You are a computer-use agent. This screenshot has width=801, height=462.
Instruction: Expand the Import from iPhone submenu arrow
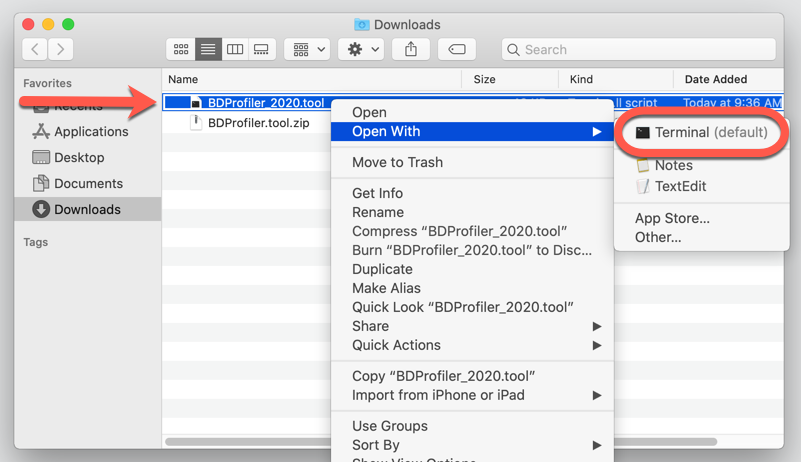[597, 395]
